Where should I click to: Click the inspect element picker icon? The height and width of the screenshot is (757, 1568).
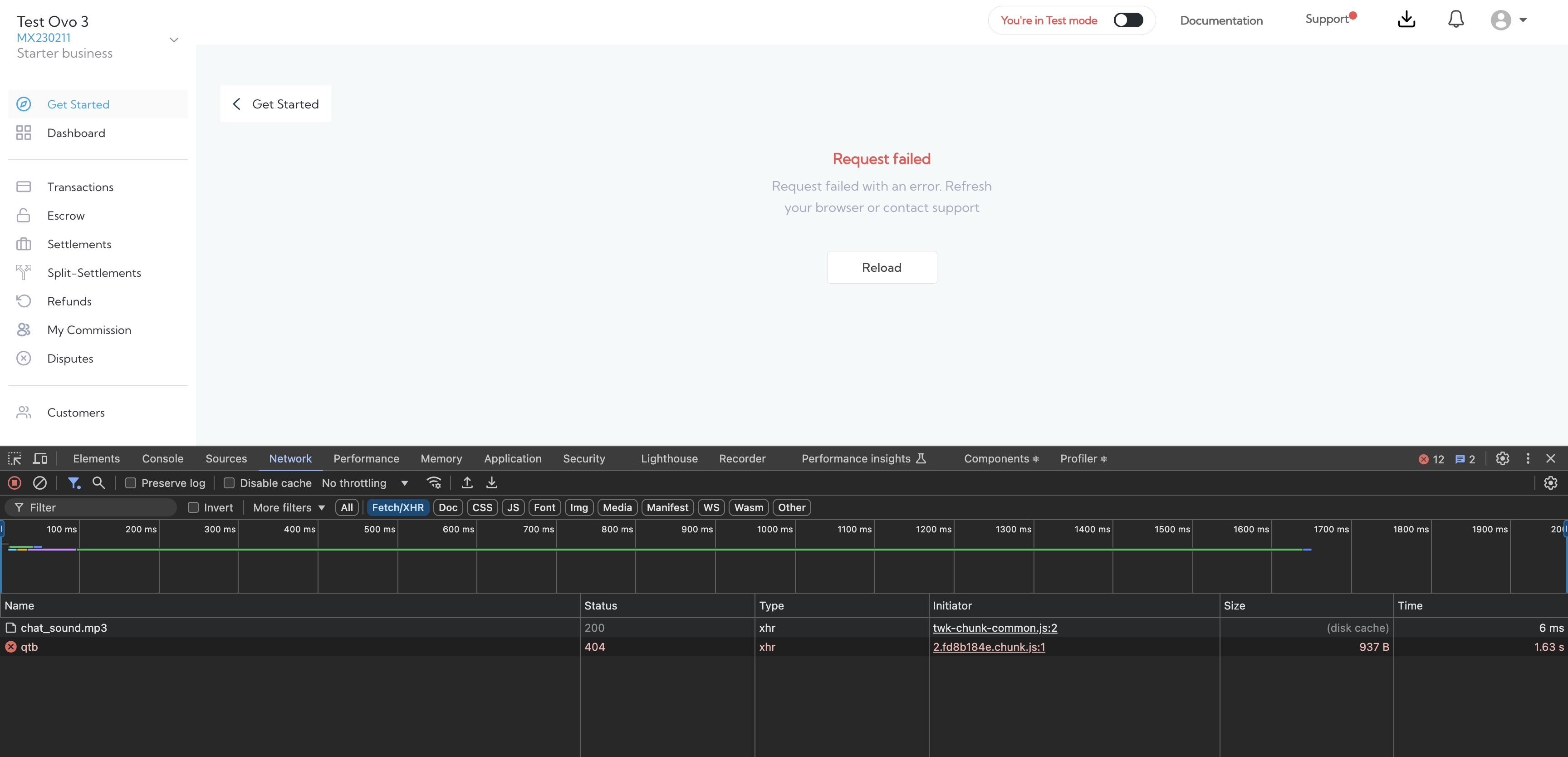point(15,458)
